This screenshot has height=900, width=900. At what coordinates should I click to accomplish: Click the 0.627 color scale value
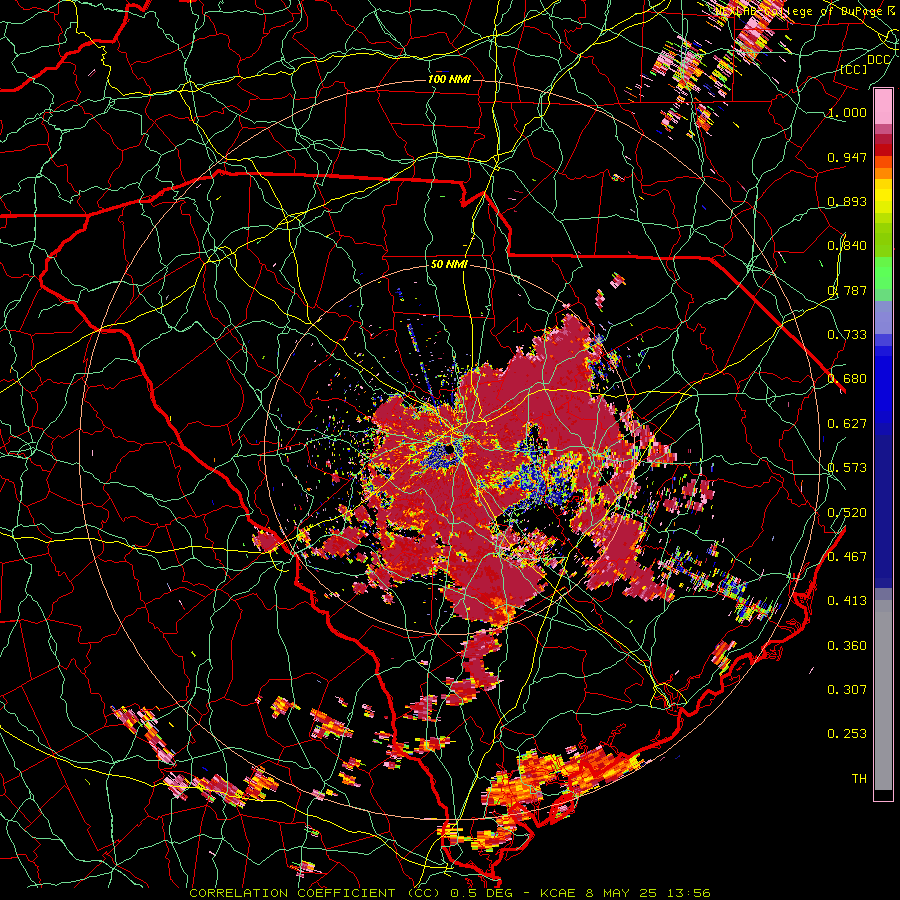pos(847,424)
